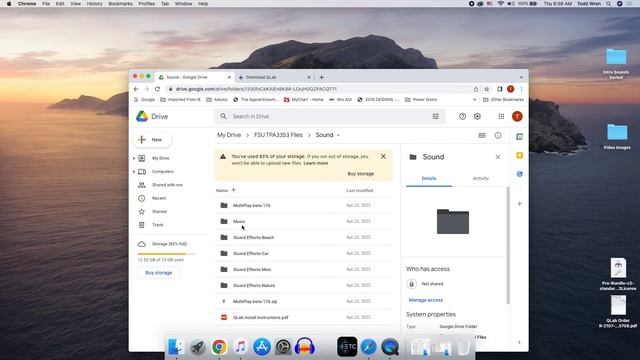Viewport: 640px width, 360px height.
Task: Go to My Drive breadcrumb
Action: [x=229, y=135]
